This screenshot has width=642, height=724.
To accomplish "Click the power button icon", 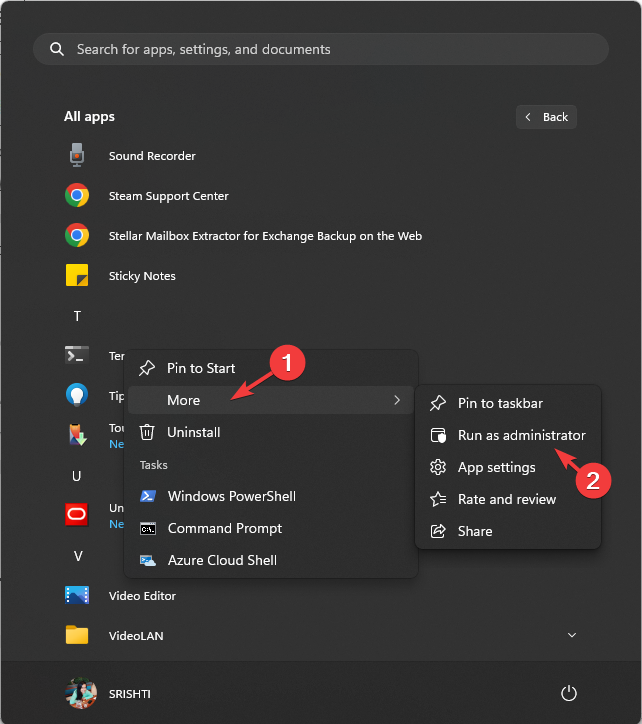I will 569,693.
